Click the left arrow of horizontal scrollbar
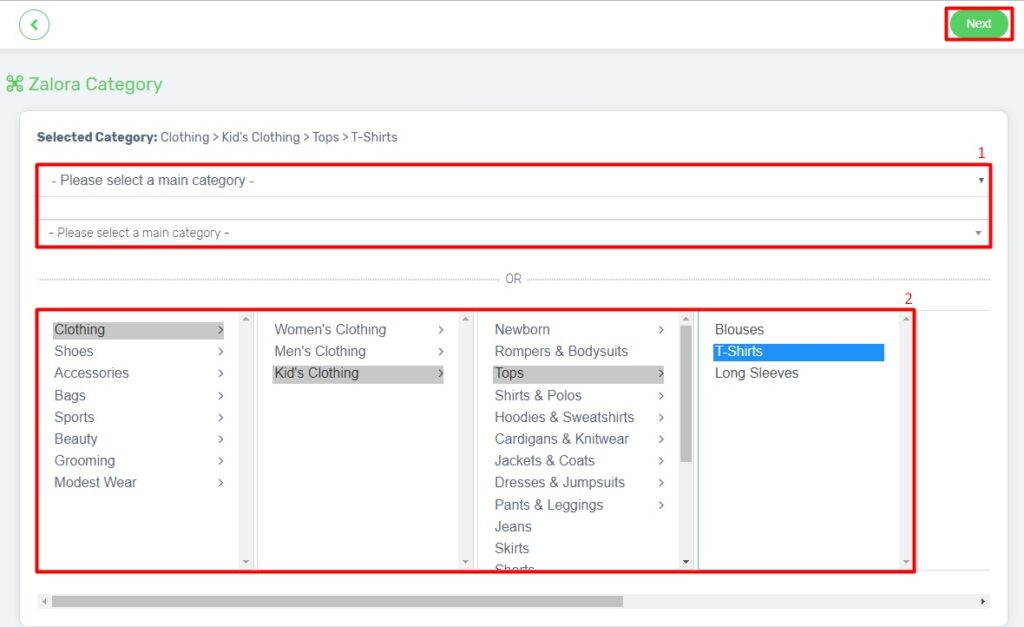The image size is (1024, 627). pyautogui.click(x=44, y=601)
